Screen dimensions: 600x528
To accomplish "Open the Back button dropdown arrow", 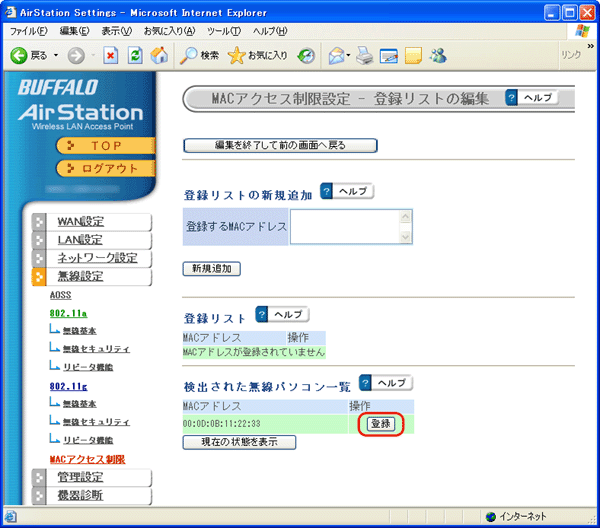I will 56,55.
